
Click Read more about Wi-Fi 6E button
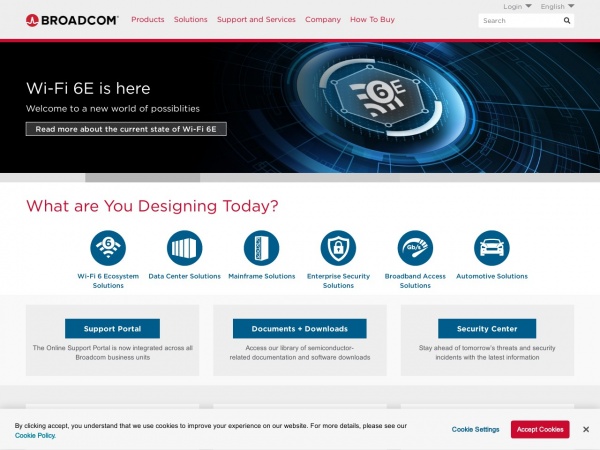point(126,129)
